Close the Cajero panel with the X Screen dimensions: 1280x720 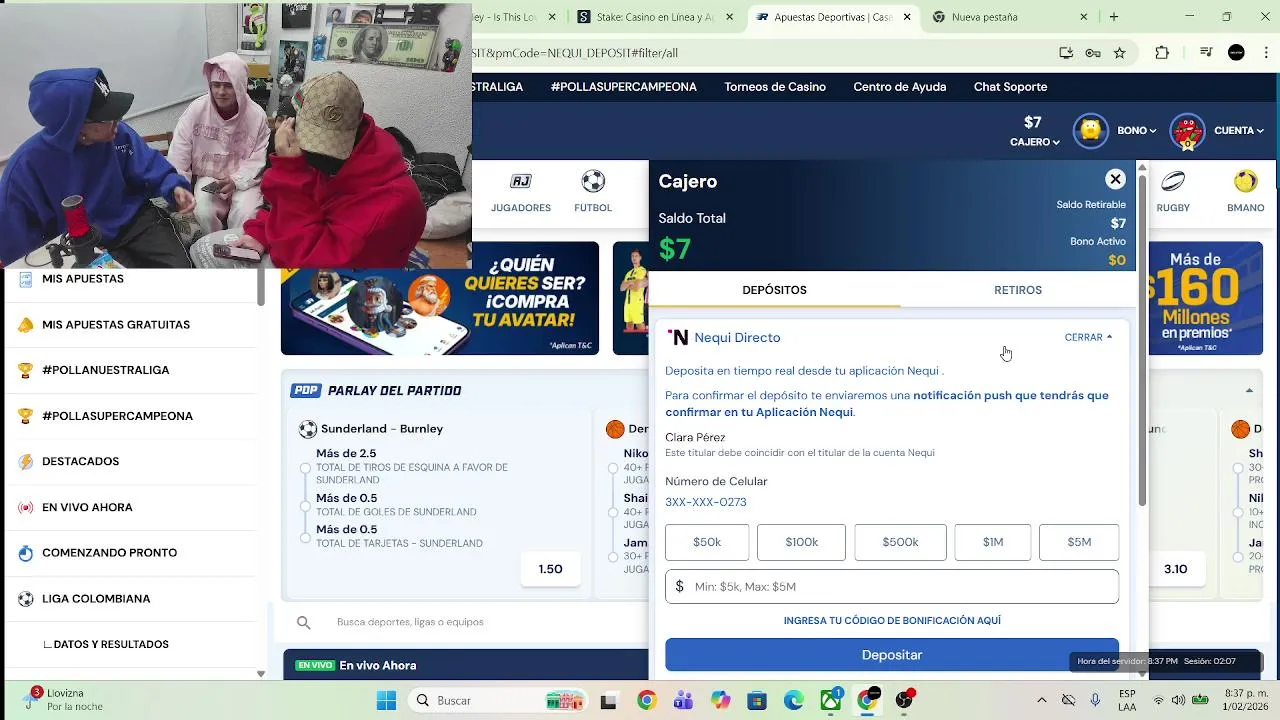click(1115, 179)
